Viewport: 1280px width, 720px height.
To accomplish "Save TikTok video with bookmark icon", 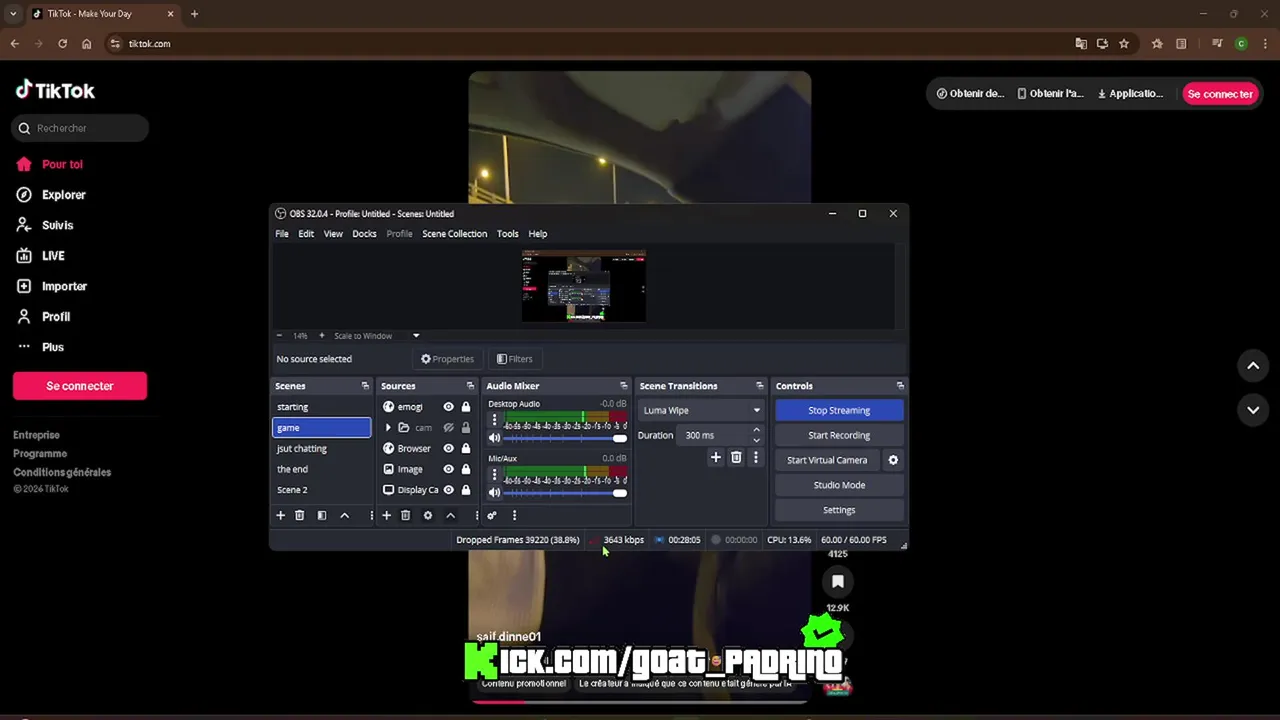I will (838, 581).
